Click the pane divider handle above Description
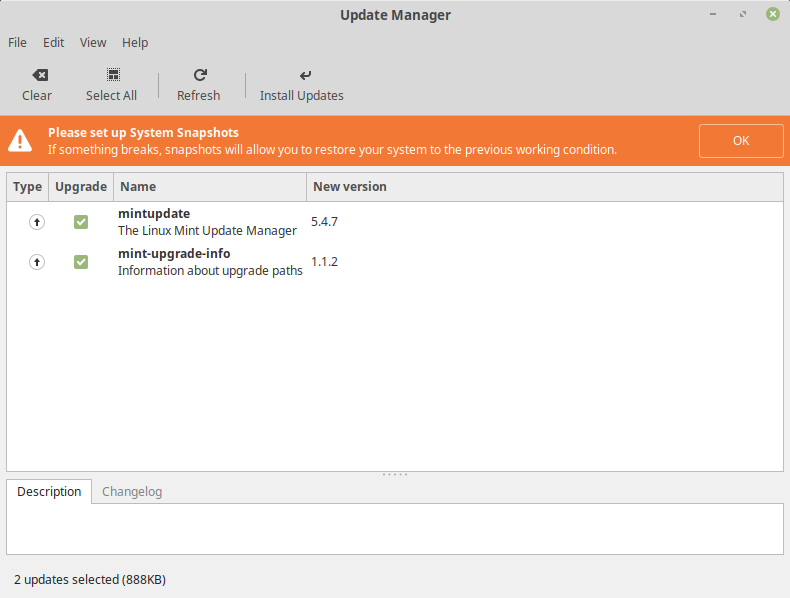790x598 pixels. [x=395, y=474]
